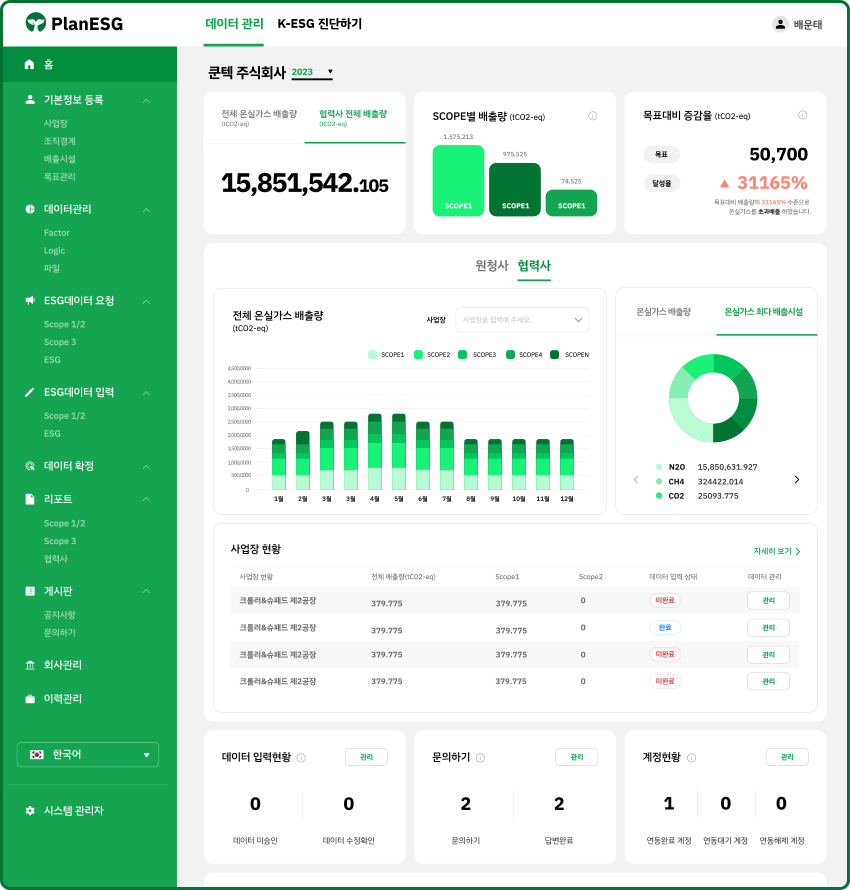Toggle to the 원청사 view
Viewport: 850px width, 890px height.
[x=491, y=265]
